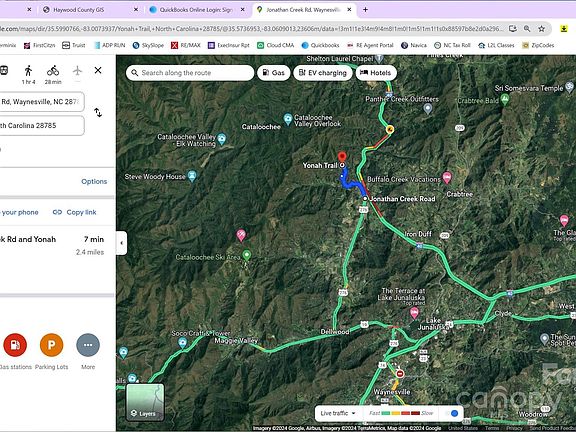Search for Gas stations nearby
The image size is (576, 432).
[15, 345]
